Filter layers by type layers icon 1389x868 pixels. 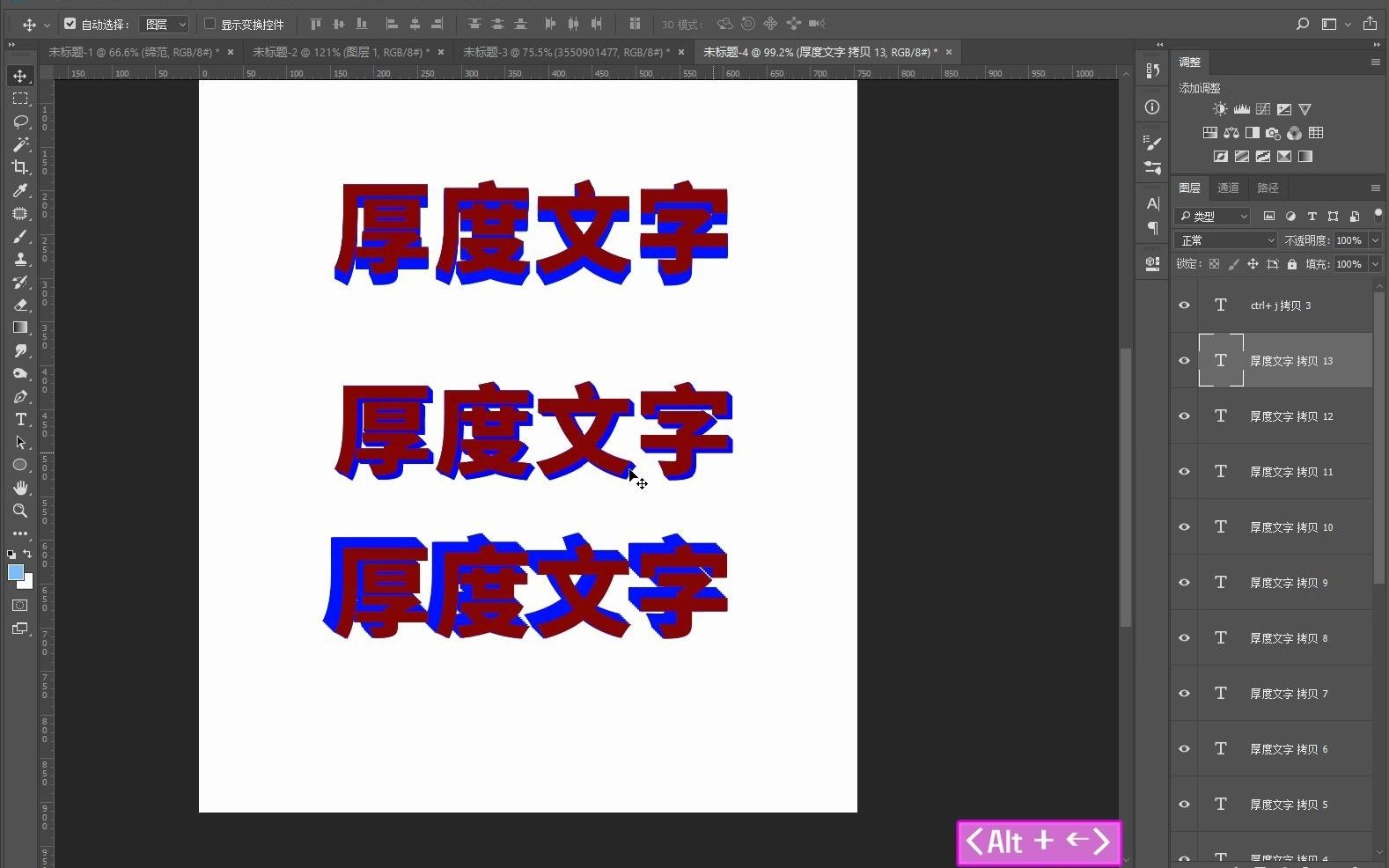point(1312,216)
